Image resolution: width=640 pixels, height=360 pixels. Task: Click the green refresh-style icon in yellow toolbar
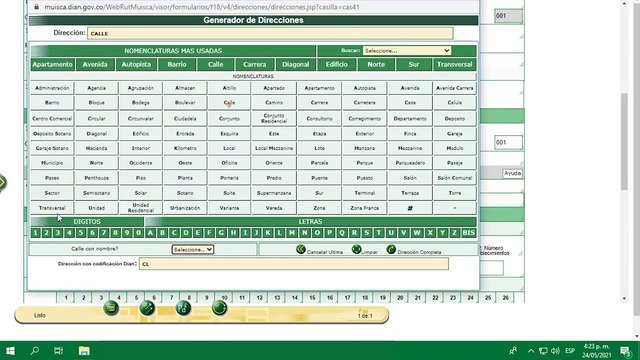click(219, 308)
